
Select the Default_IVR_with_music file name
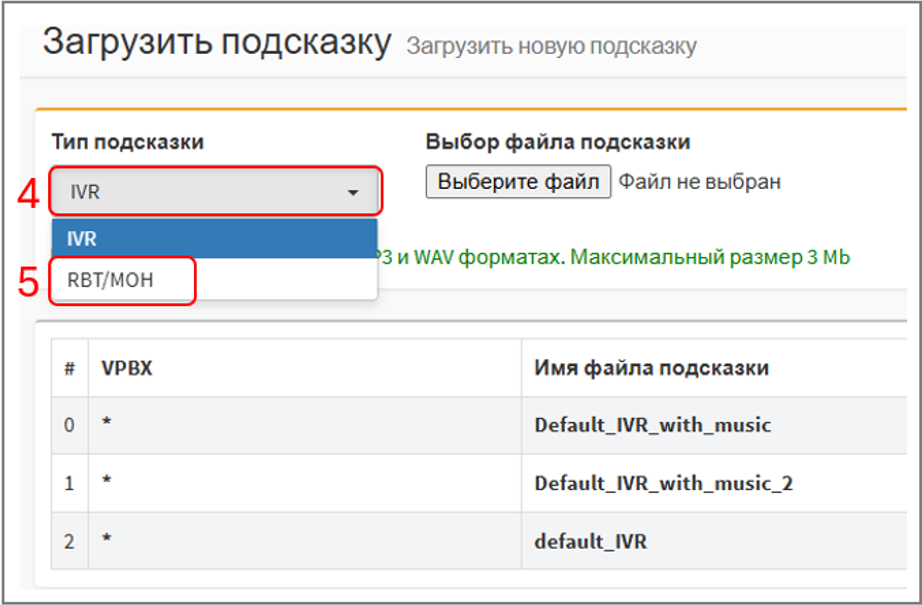[x=652, y=425]
